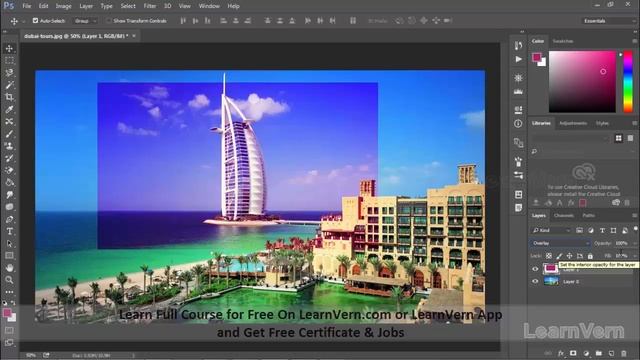
Task: Select the Rectangle shape tool
Action: click(x=9, y=256)
